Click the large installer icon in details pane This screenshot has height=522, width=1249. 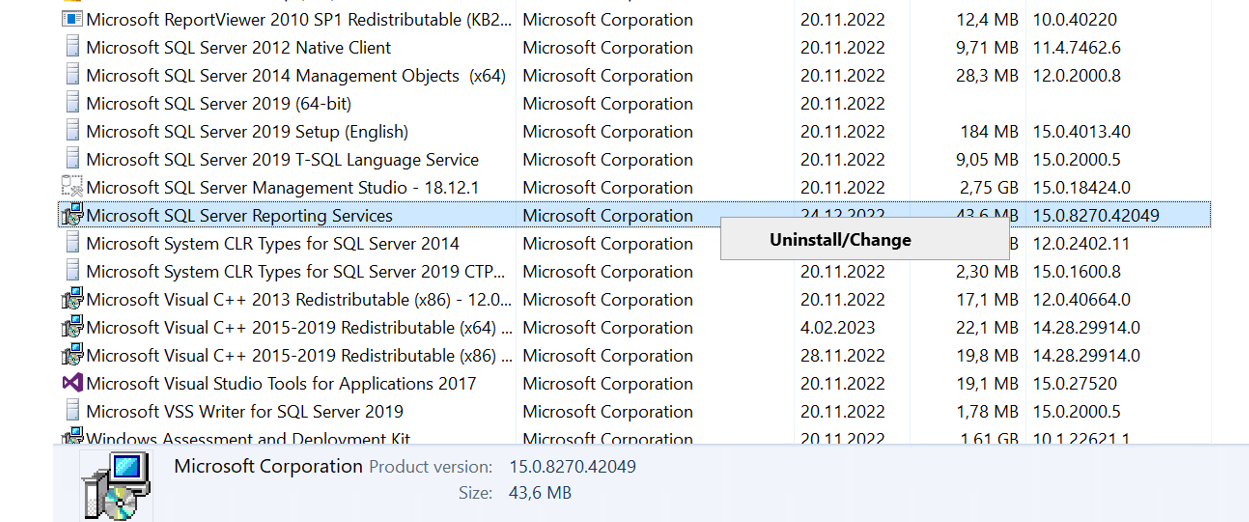pos(116,486)
